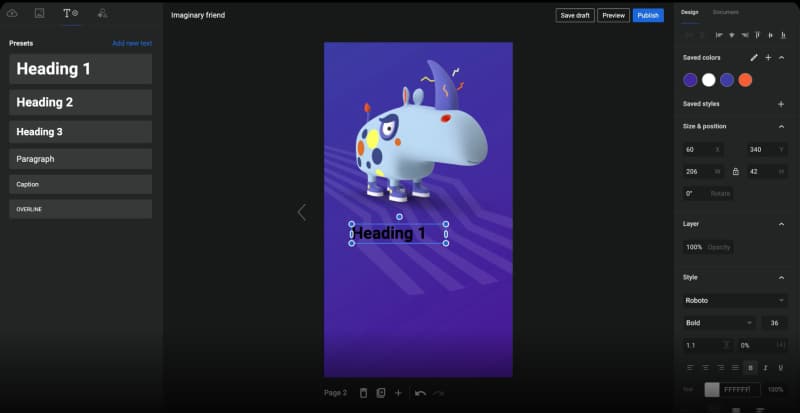Go to previous page arrow
Viewport: 800px width, 414px height.
coord(302,212)
